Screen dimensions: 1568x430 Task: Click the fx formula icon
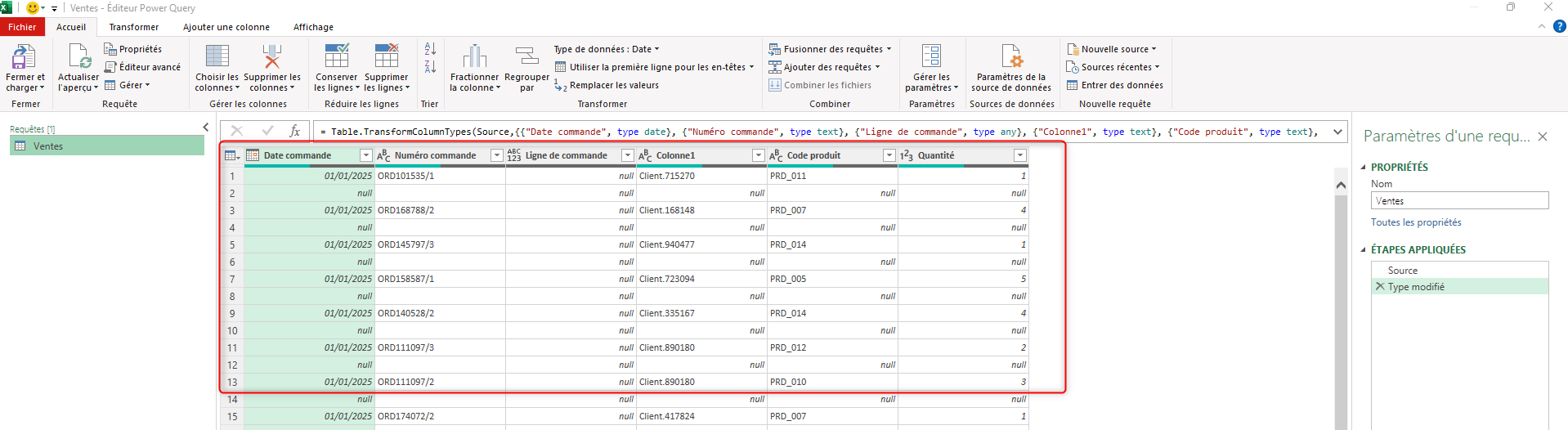295,131
